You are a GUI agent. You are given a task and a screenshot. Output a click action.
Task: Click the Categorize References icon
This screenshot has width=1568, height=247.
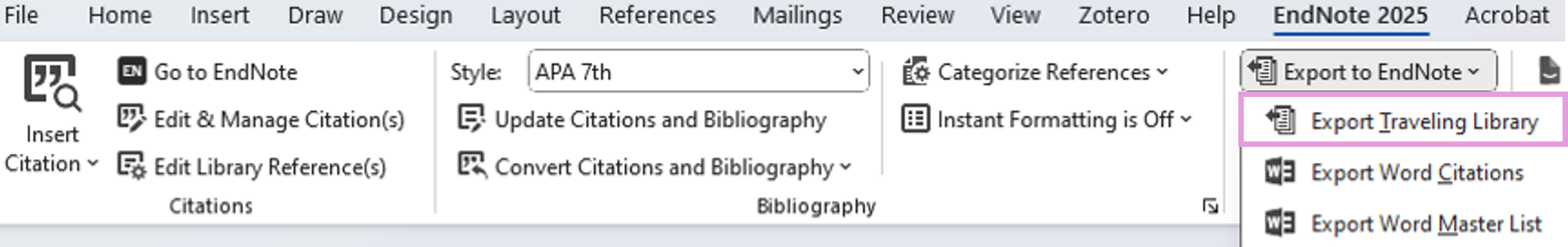point(916,72)
